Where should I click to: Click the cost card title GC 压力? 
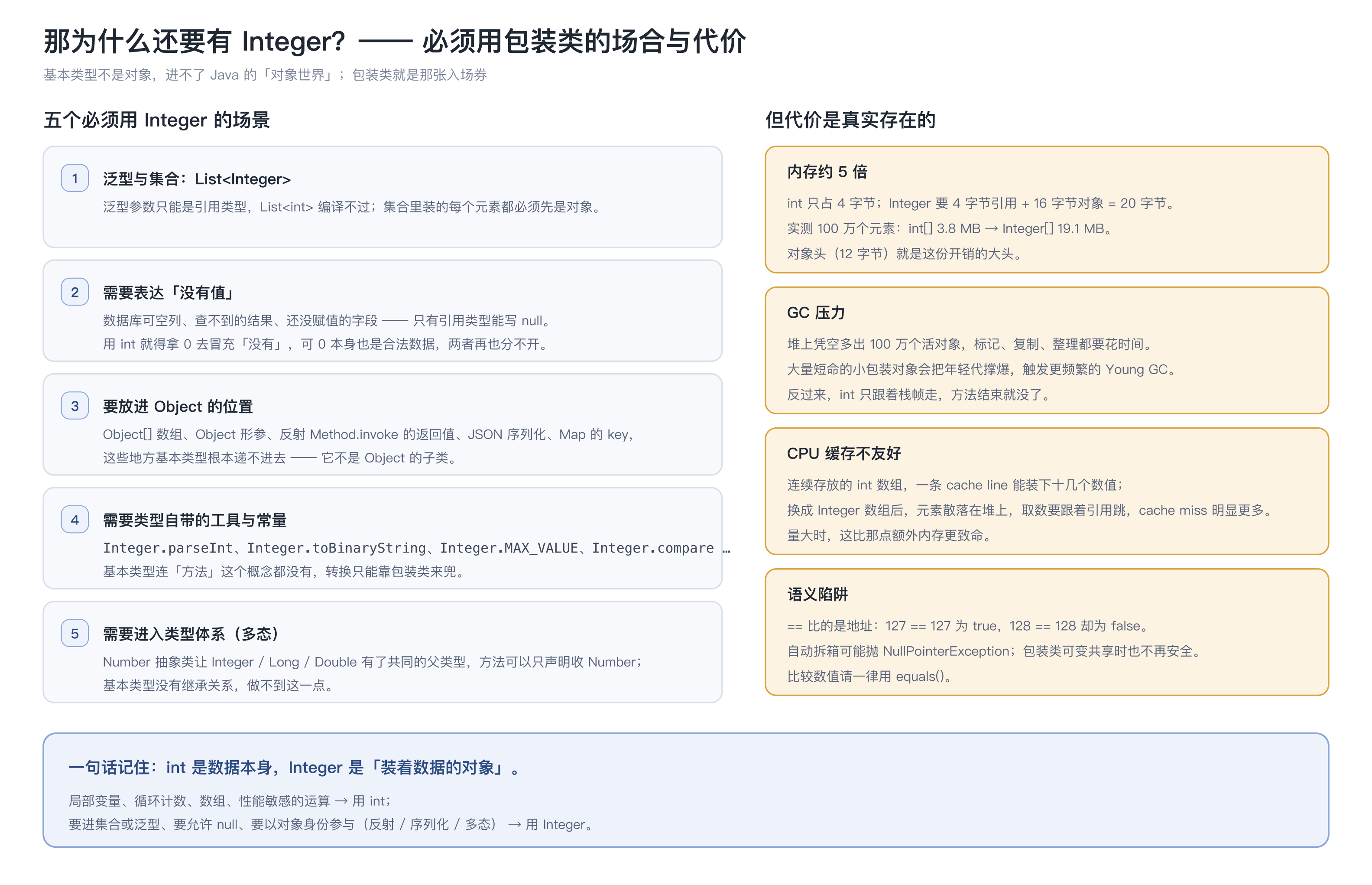point(815,312)
